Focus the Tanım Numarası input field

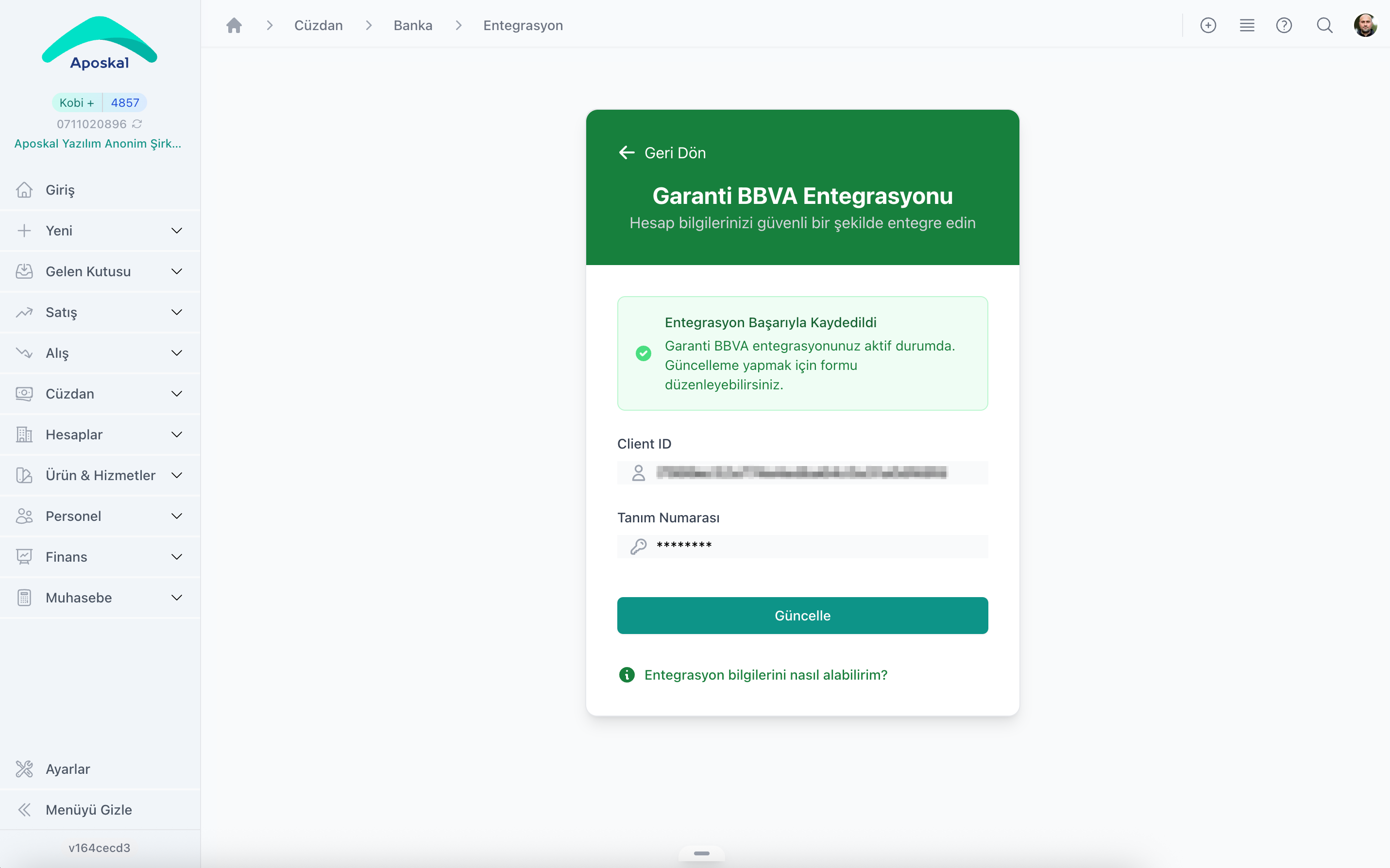802,546
